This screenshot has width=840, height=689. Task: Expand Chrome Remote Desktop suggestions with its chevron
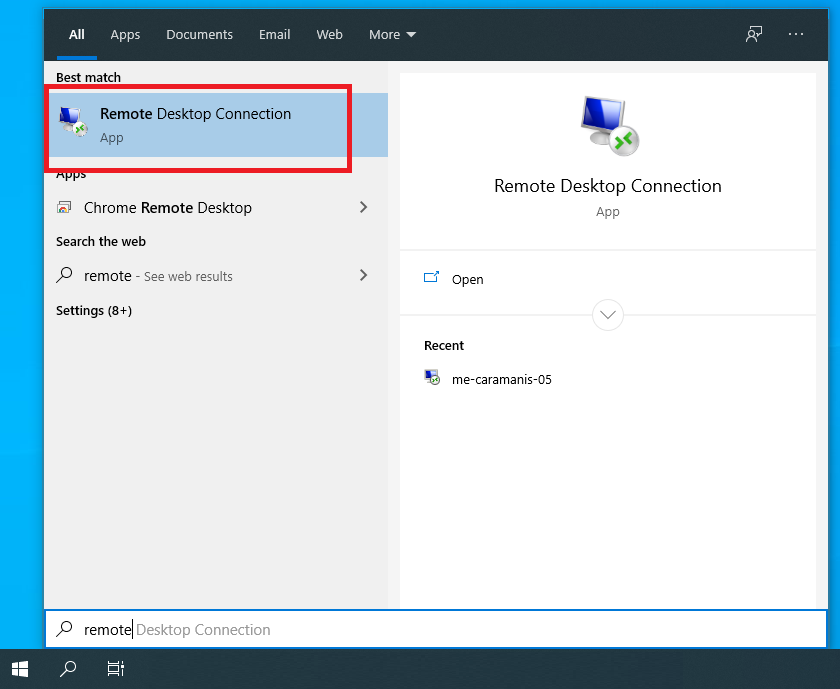[364, 207]
